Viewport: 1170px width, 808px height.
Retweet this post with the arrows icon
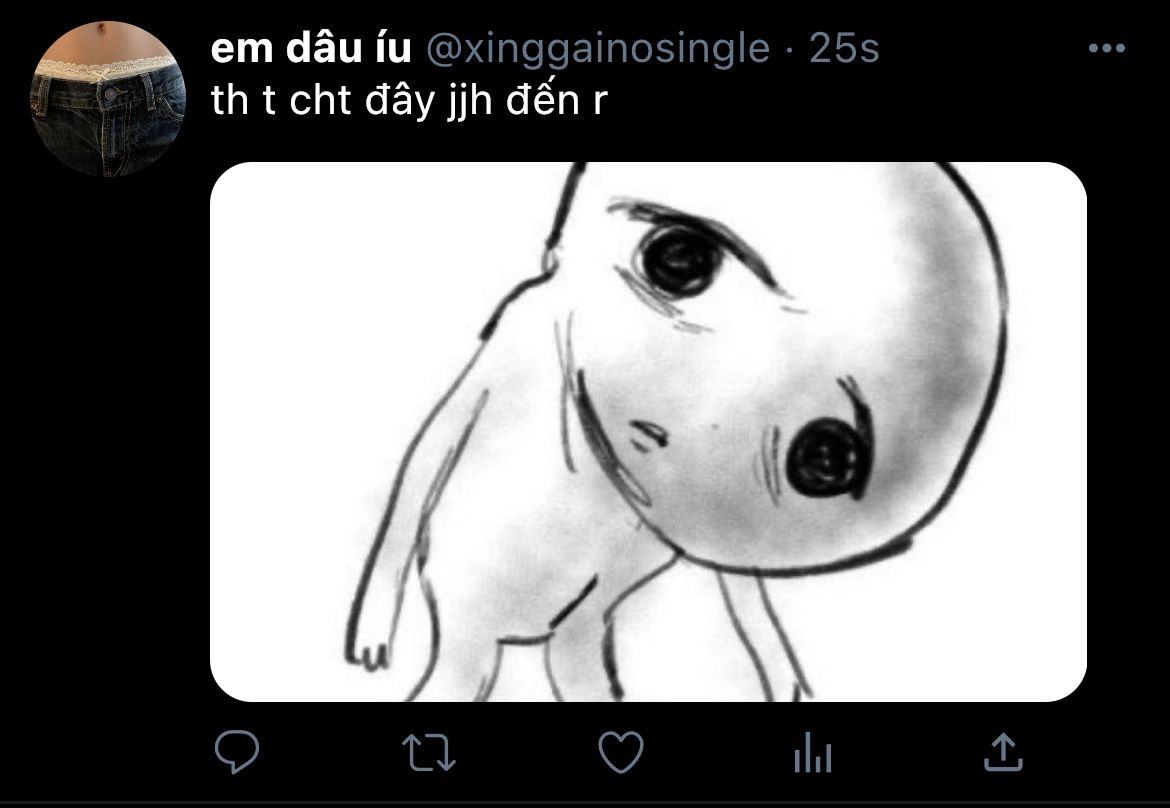point(428,752)
